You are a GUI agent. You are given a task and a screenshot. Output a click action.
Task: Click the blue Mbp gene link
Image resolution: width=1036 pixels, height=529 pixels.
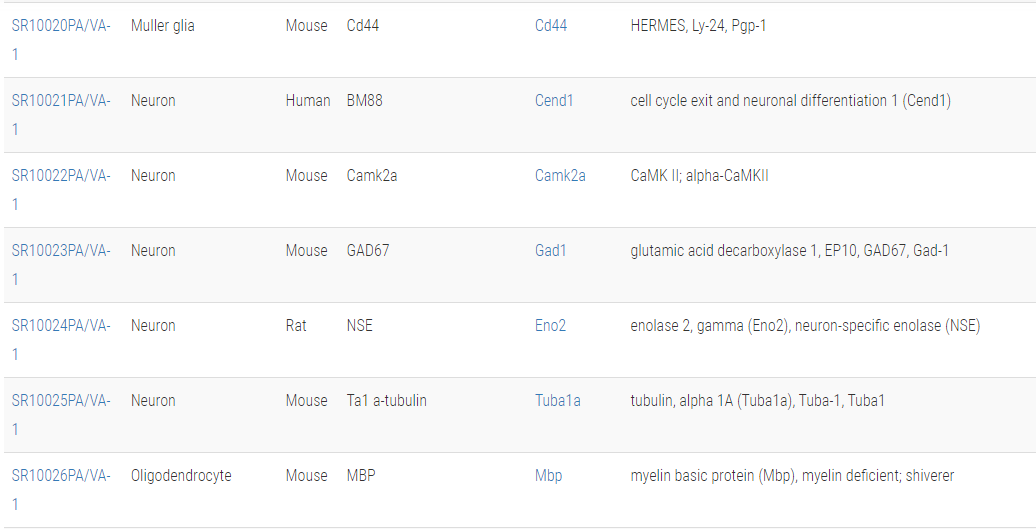coord(548,476)
